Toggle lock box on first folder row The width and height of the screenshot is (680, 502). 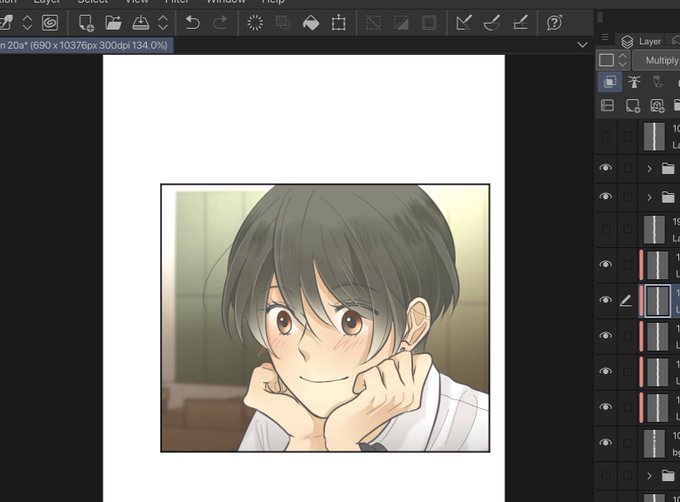pos(627,168)
